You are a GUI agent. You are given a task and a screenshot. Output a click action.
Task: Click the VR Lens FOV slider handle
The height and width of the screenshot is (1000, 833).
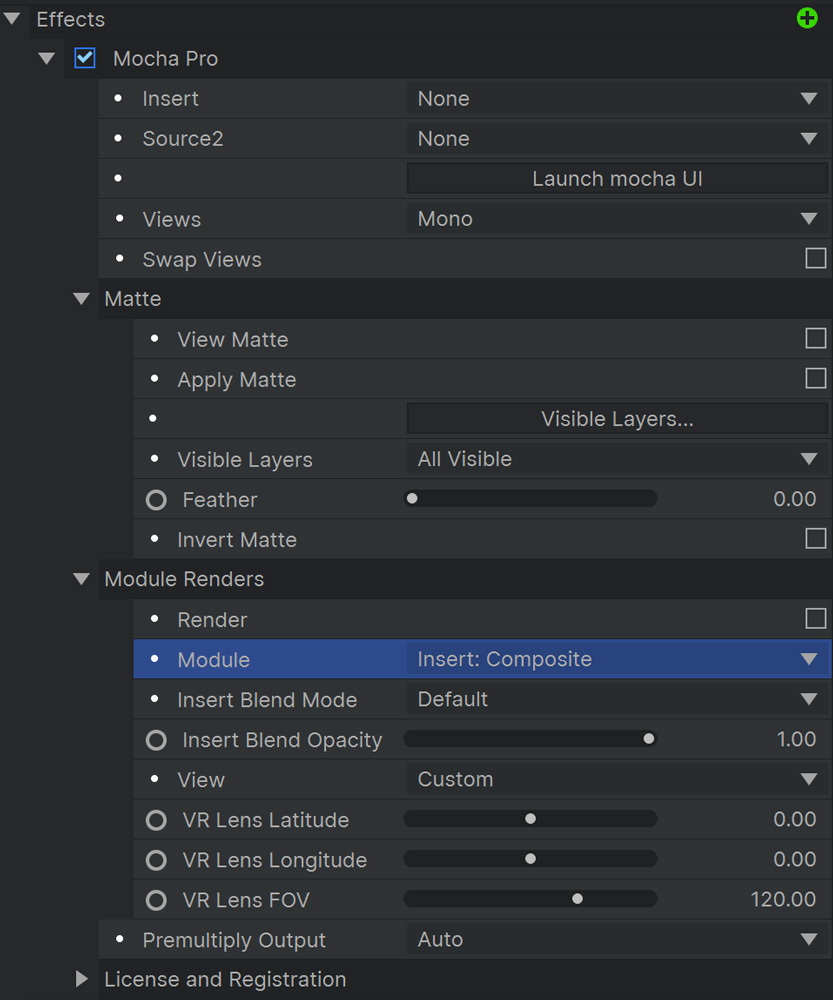tap(577, 899)
